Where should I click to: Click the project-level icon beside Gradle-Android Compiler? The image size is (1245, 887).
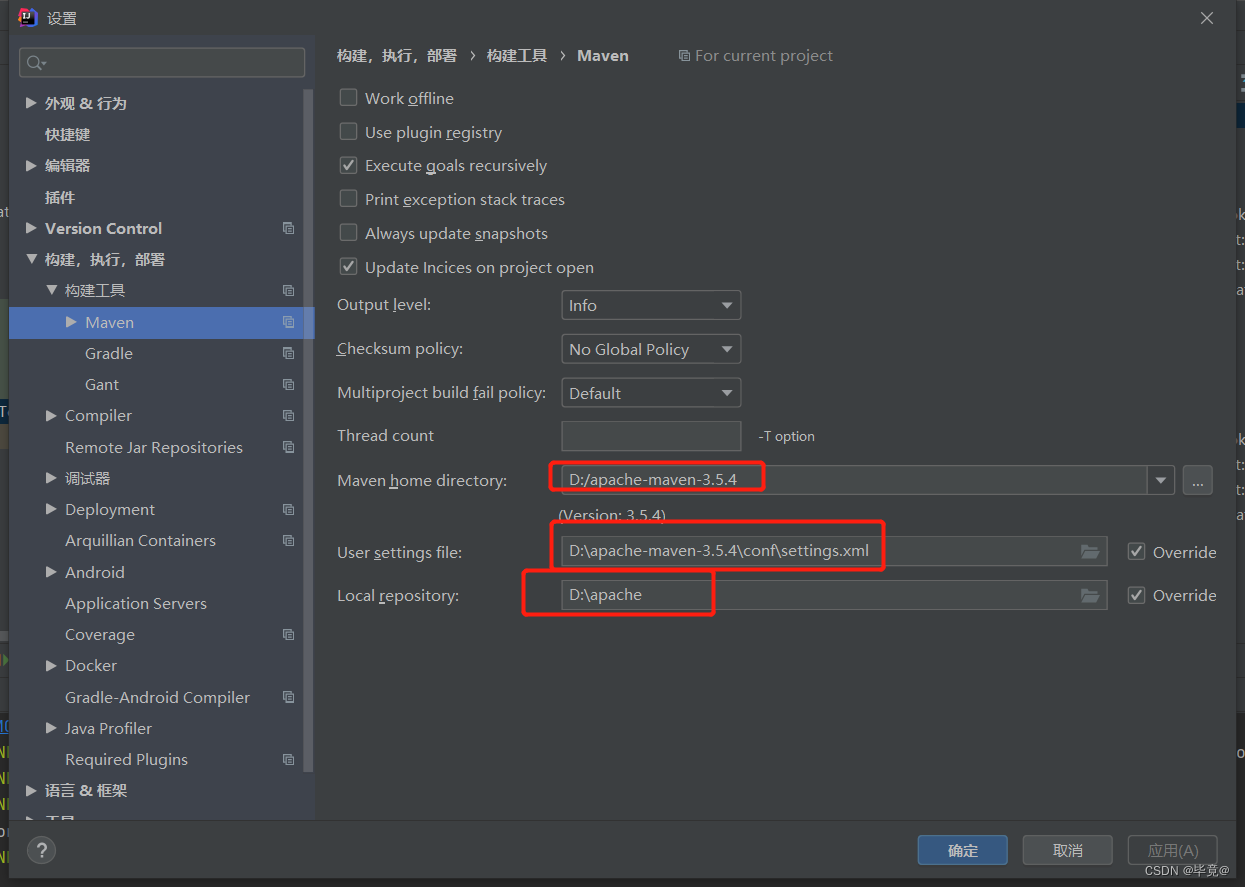(288, 697)
